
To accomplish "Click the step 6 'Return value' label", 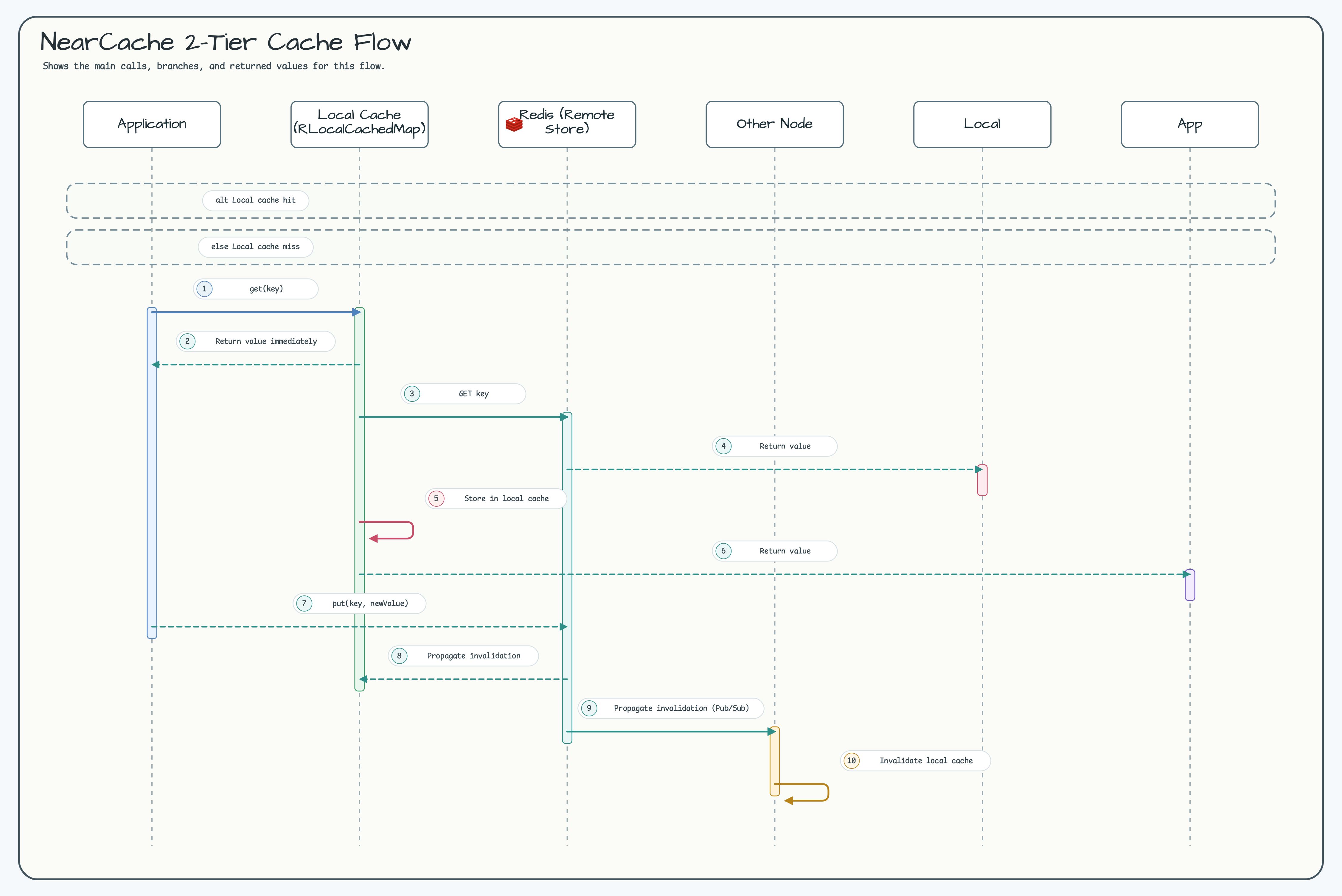I will click(x=774, y=551).
